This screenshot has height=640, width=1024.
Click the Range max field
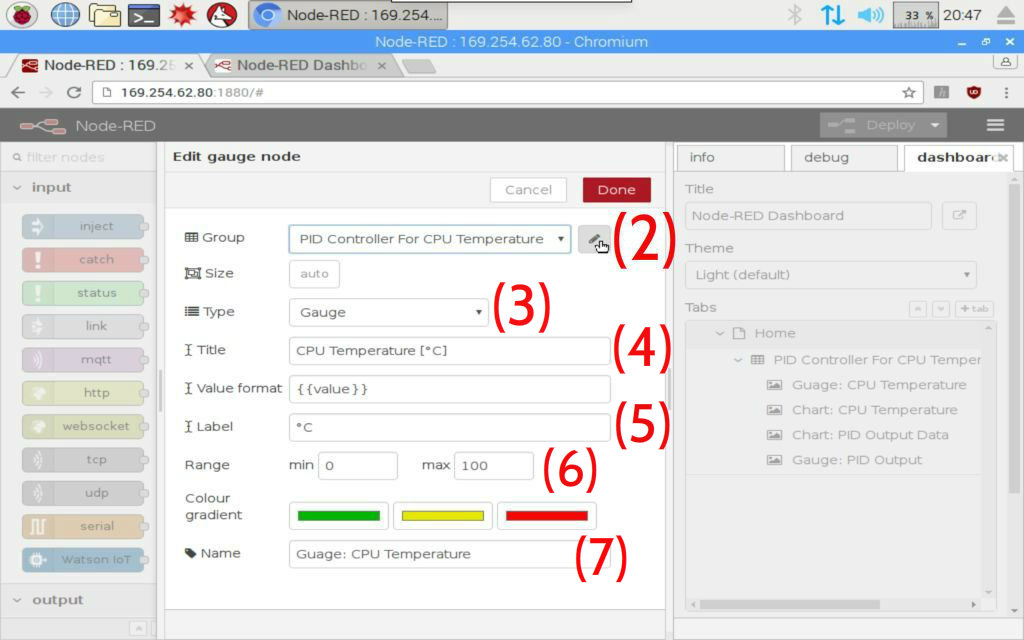pos(494,466)
